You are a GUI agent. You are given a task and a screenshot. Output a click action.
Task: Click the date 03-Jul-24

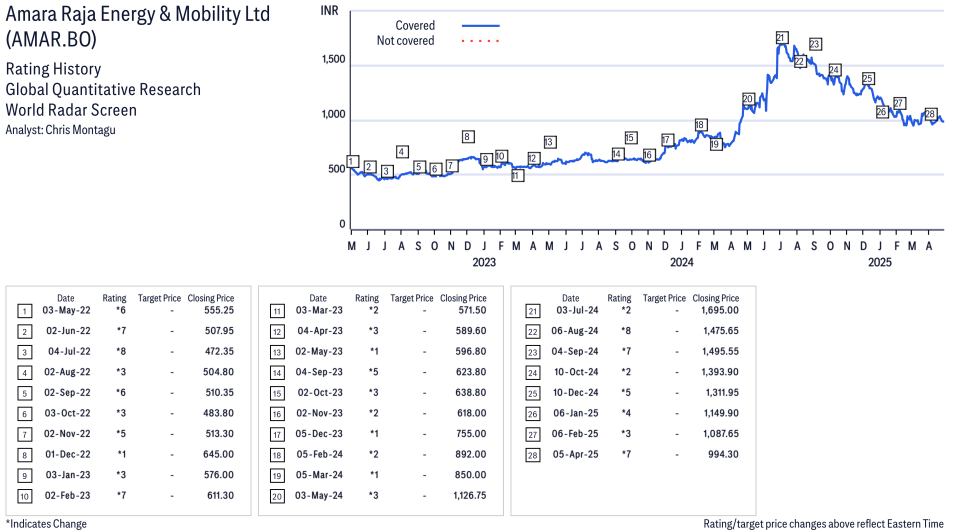(577, 310)
